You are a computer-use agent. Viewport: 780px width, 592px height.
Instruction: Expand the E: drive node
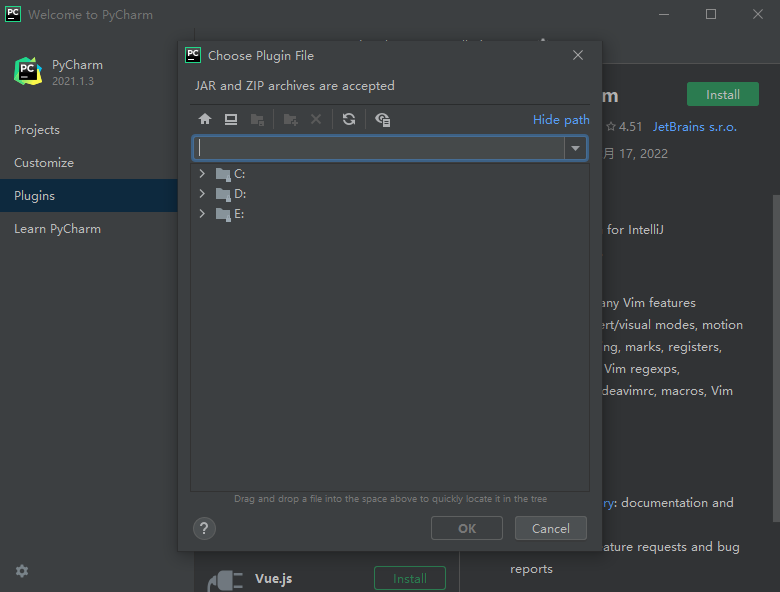pyautogui.click(x=202, y=213)
